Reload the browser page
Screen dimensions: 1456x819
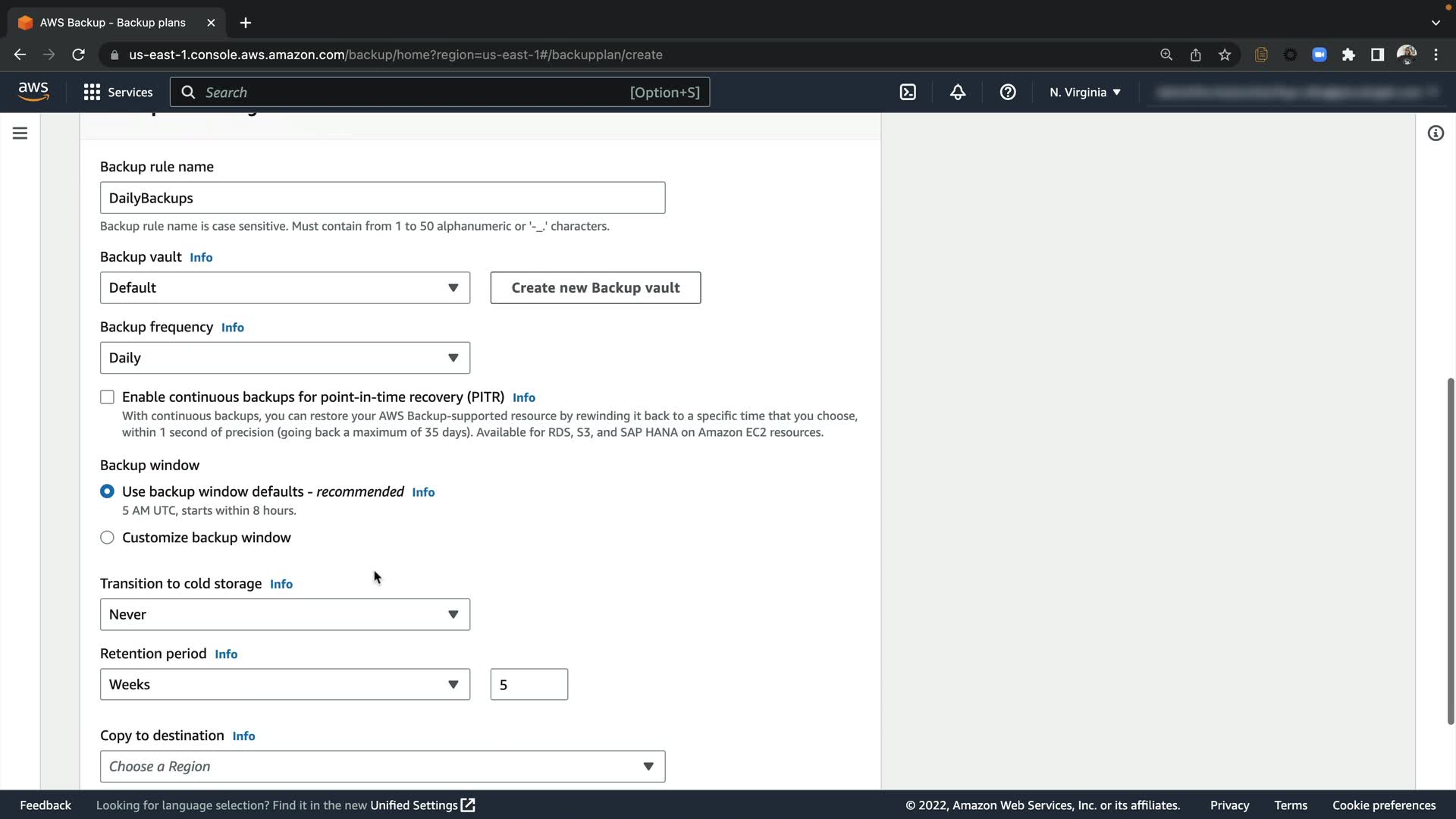(78, 55)
